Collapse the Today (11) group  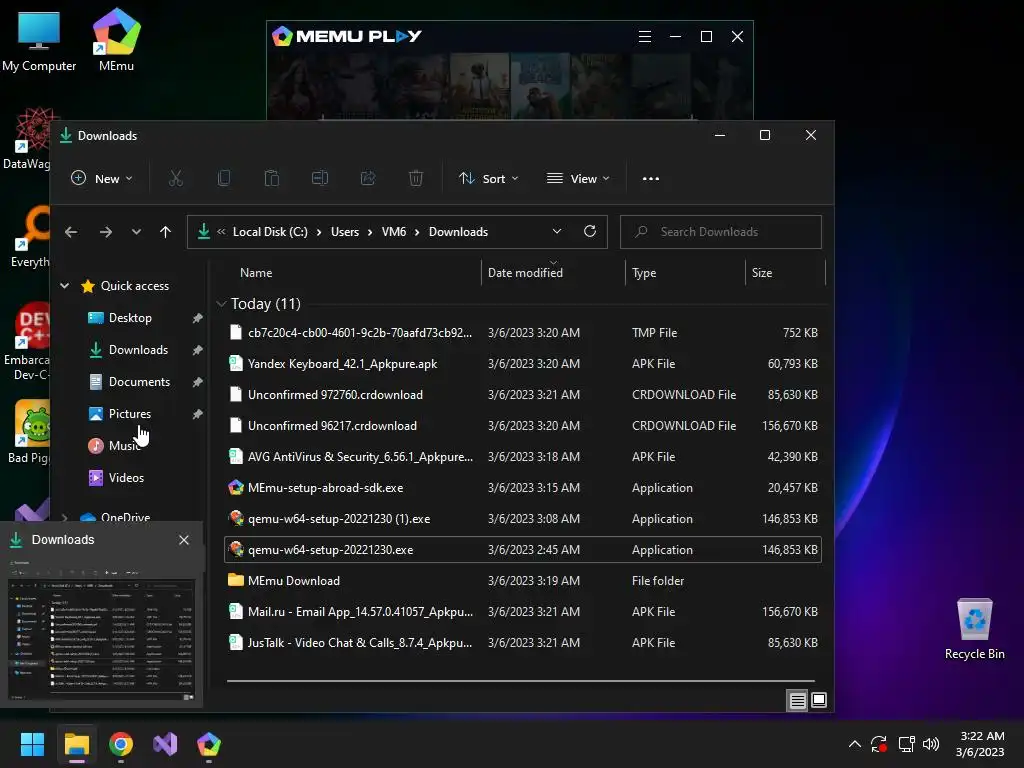pyautogui.click(x=221, y=304)
